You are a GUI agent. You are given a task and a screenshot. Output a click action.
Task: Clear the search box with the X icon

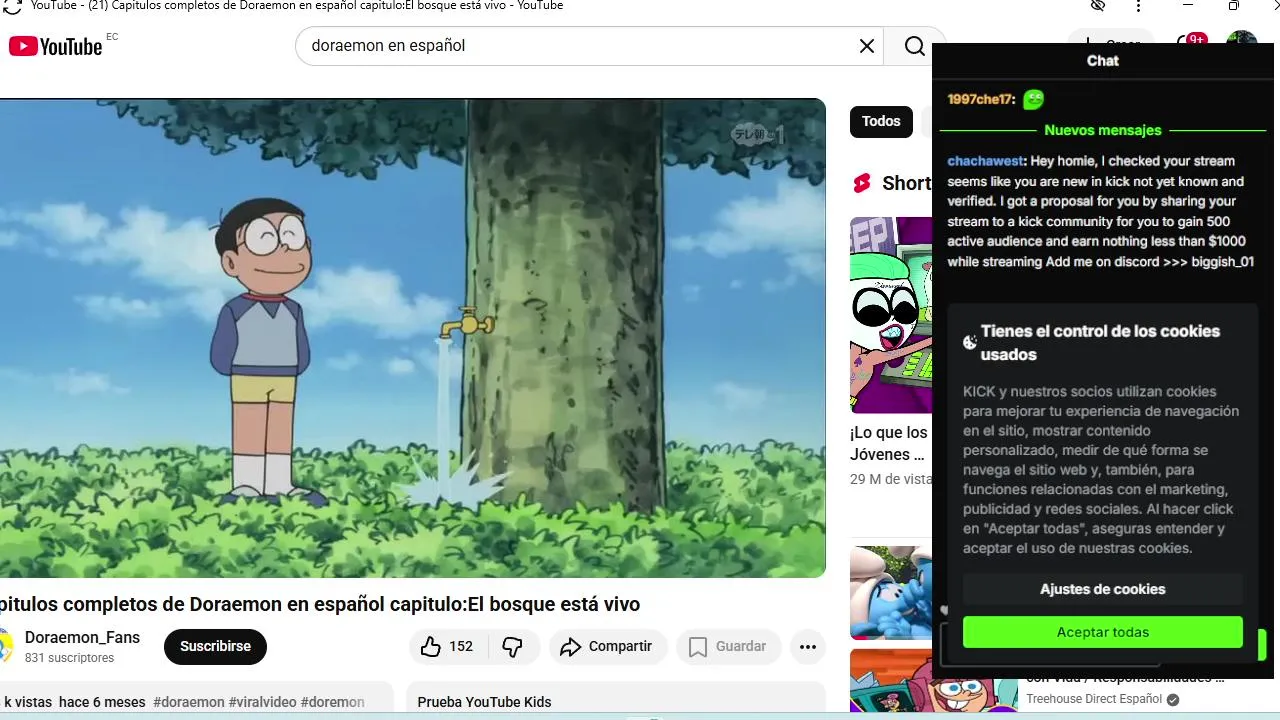(867, 46)
